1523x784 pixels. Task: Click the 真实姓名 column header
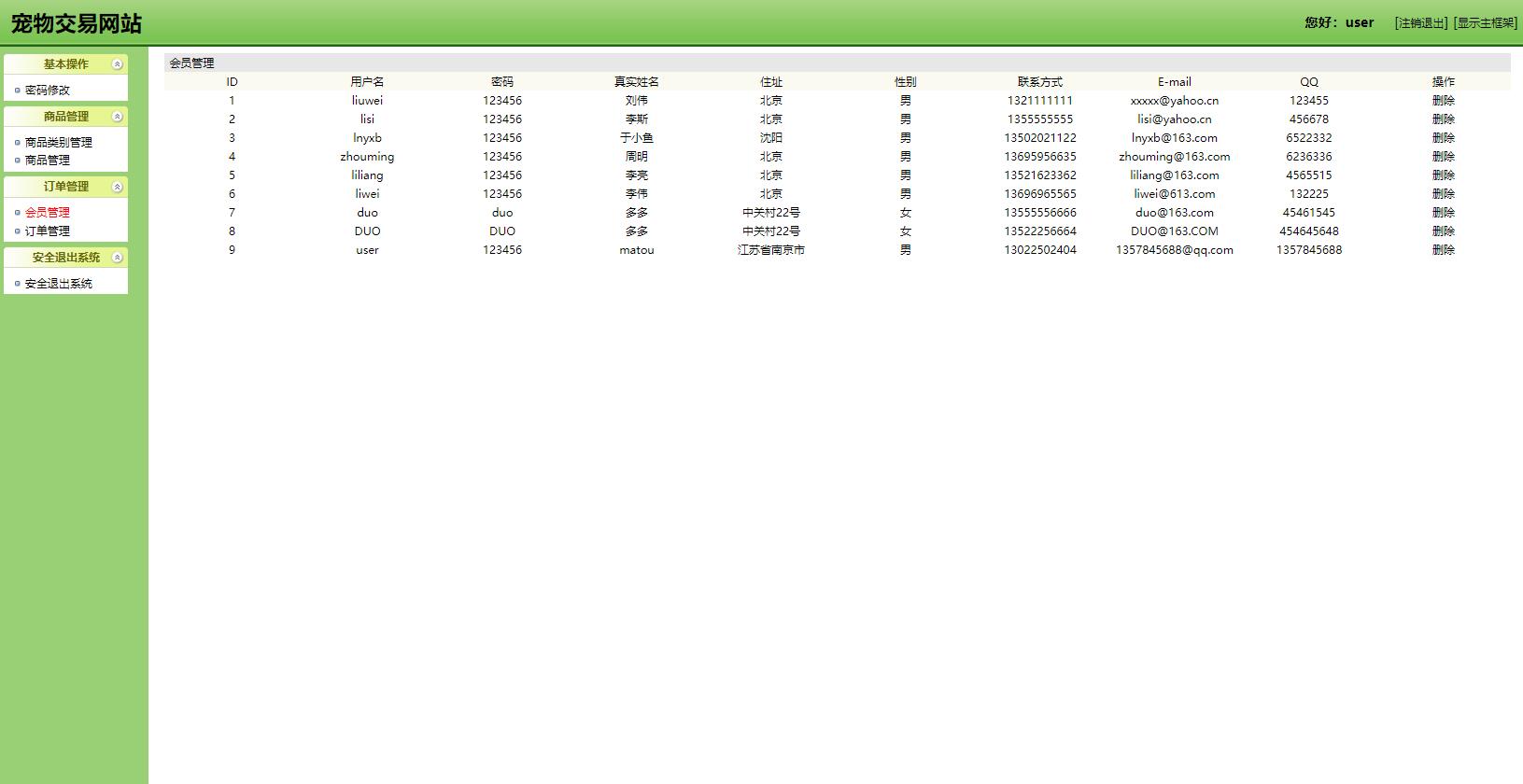(x=637, y=82)
